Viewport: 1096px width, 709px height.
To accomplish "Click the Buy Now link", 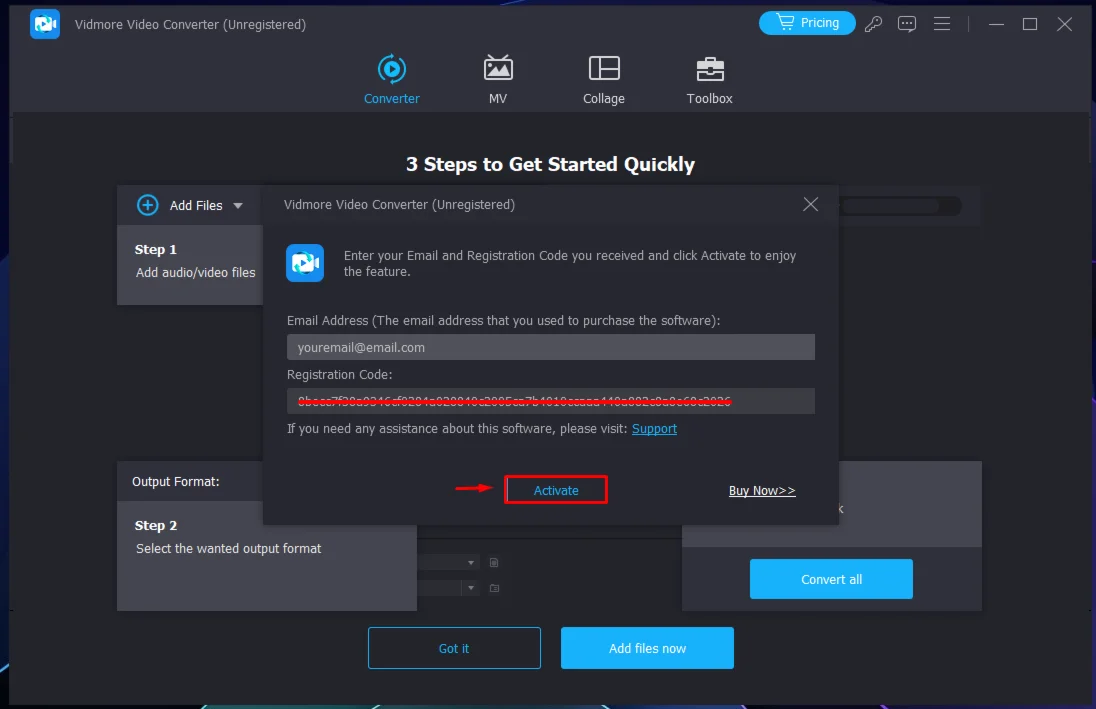I will tap(762, 491).
